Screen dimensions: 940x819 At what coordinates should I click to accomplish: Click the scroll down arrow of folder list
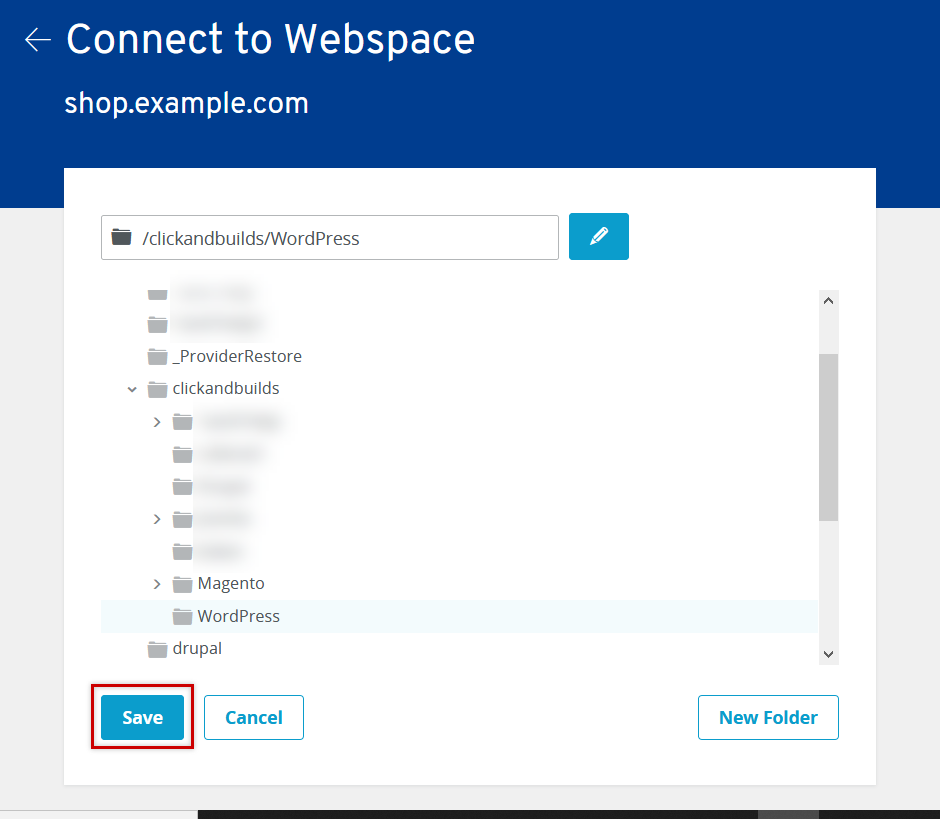click(x=828, y=654)
